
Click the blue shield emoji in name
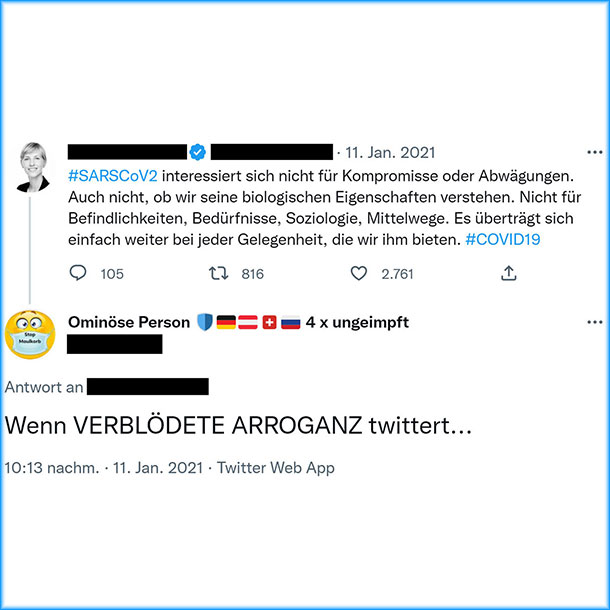click(x=205, y=322)
